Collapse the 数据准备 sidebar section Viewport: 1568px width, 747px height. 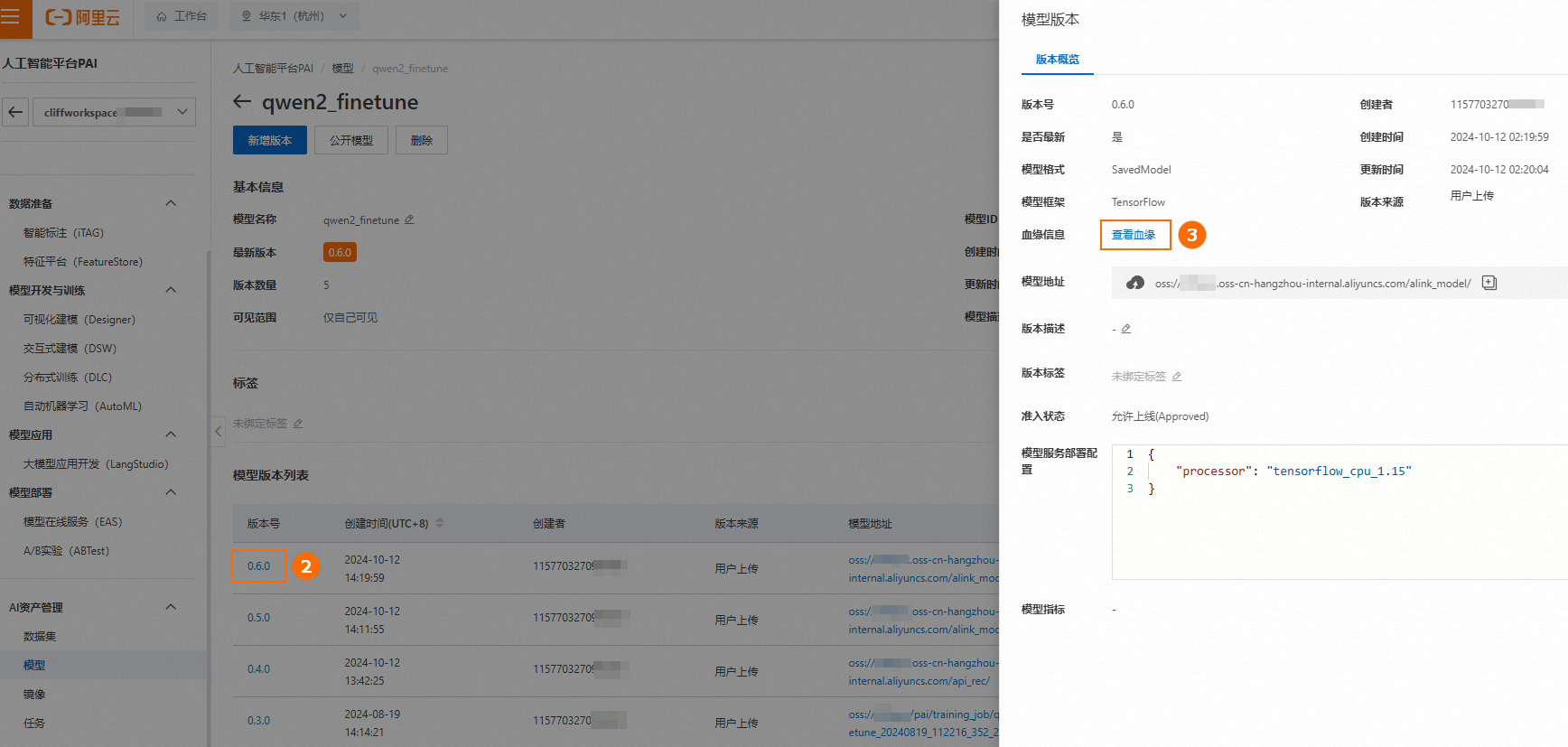tap(171, 203)
